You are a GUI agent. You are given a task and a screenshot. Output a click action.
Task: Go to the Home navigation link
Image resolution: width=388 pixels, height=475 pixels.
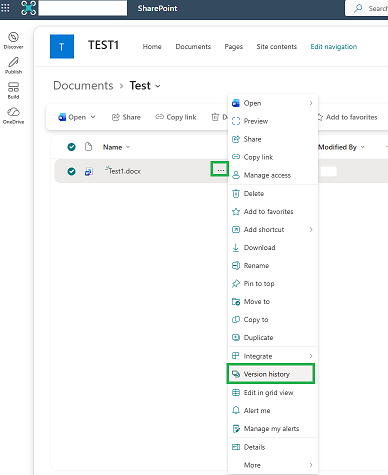click(152, 46)
